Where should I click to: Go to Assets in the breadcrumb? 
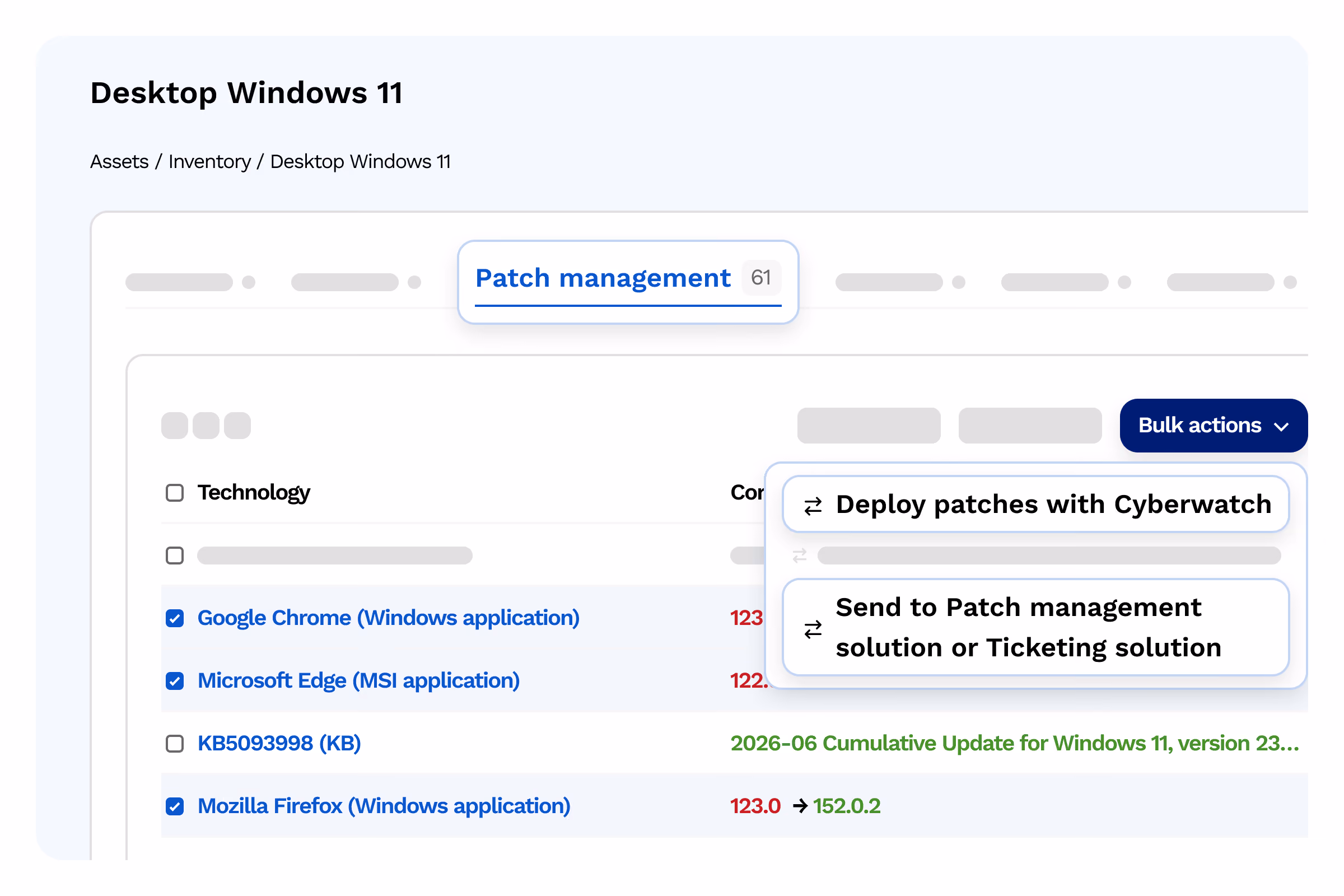[x=119, y=162]
